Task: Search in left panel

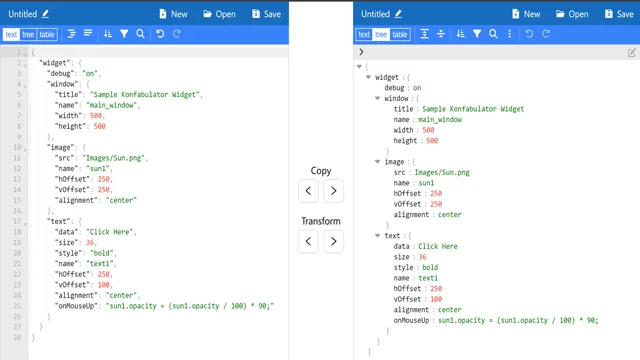Action: [x=140, y=34]
